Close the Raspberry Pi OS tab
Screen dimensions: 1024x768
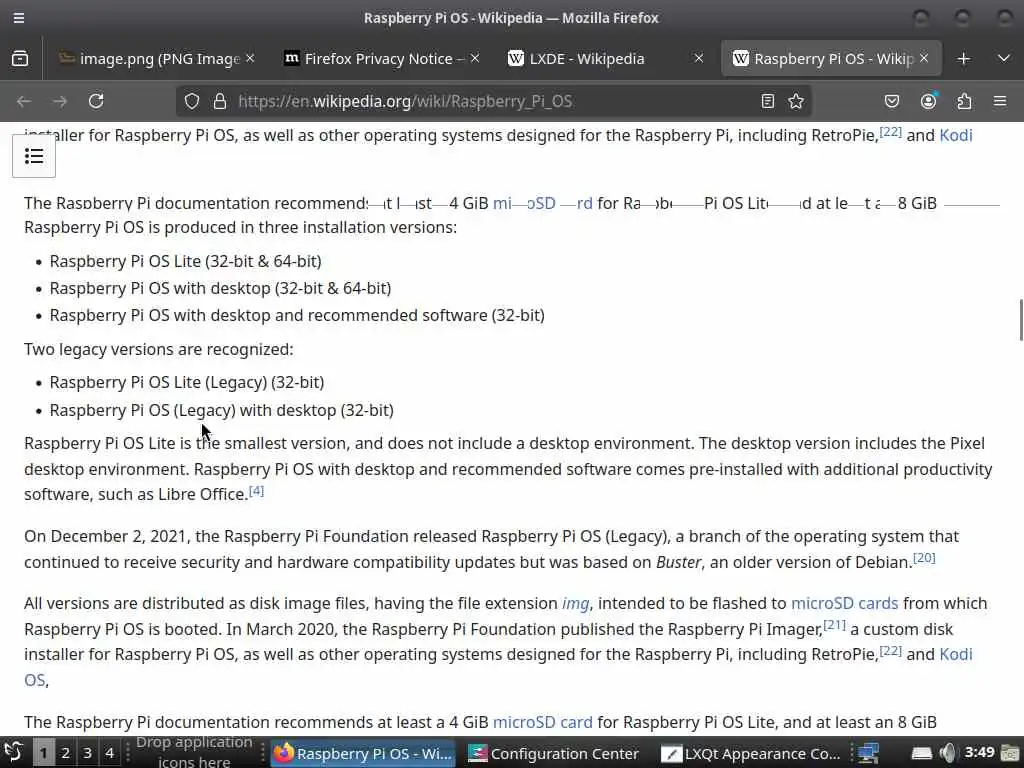[924, 59]
